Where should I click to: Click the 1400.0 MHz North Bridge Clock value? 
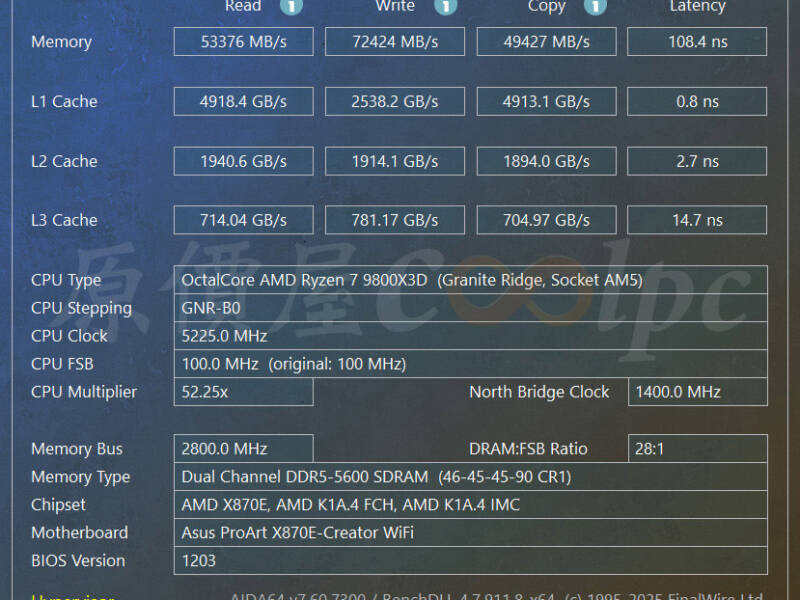point(697,392)
